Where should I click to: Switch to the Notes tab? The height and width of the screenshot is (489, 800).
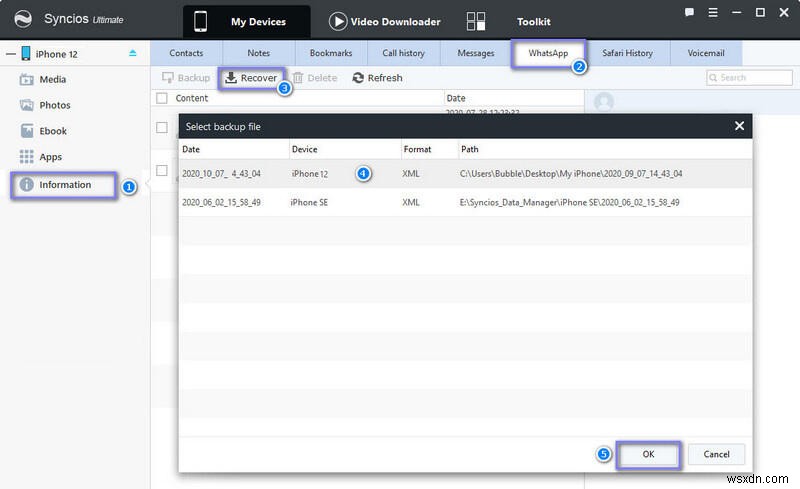[x=259, y=53]
